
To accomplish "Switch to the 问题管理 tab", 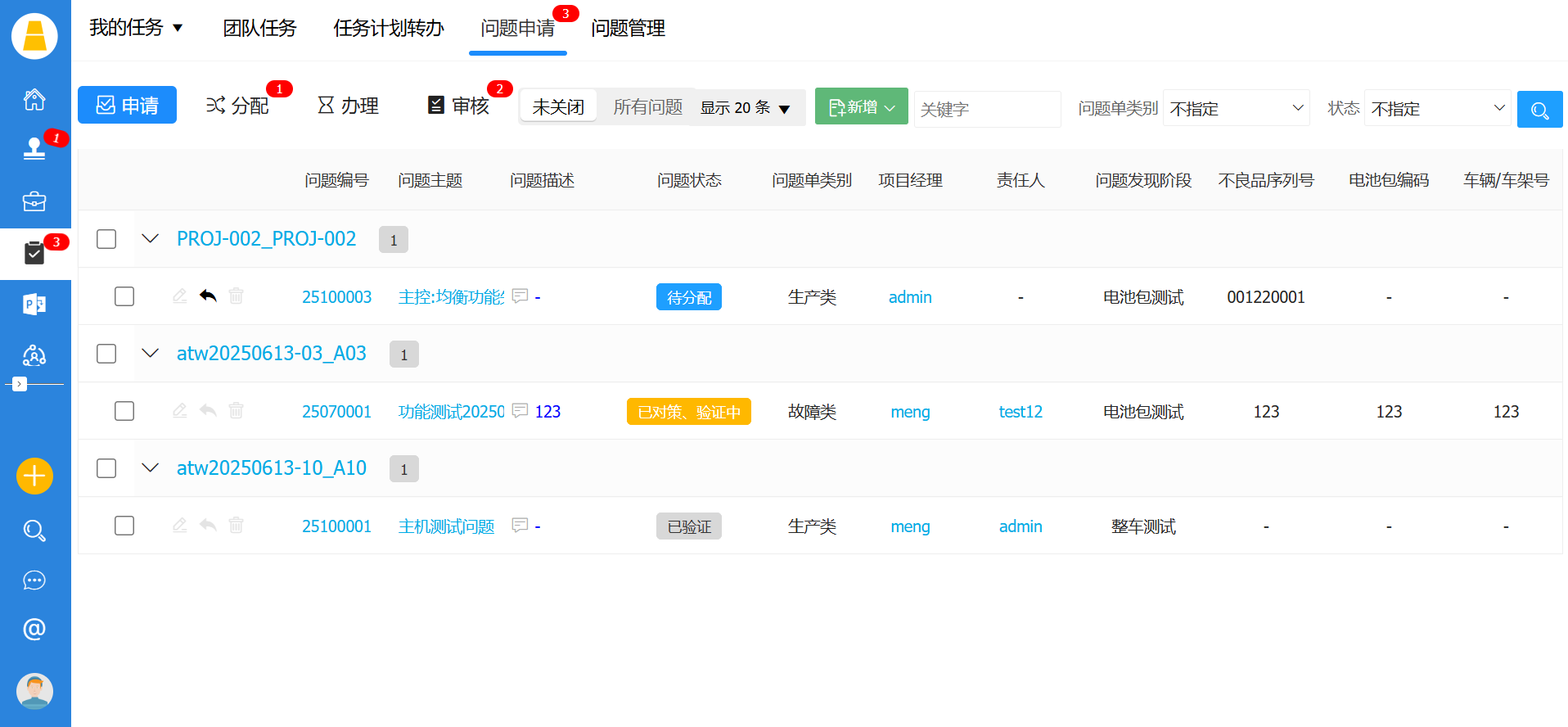I will point(628,29).
